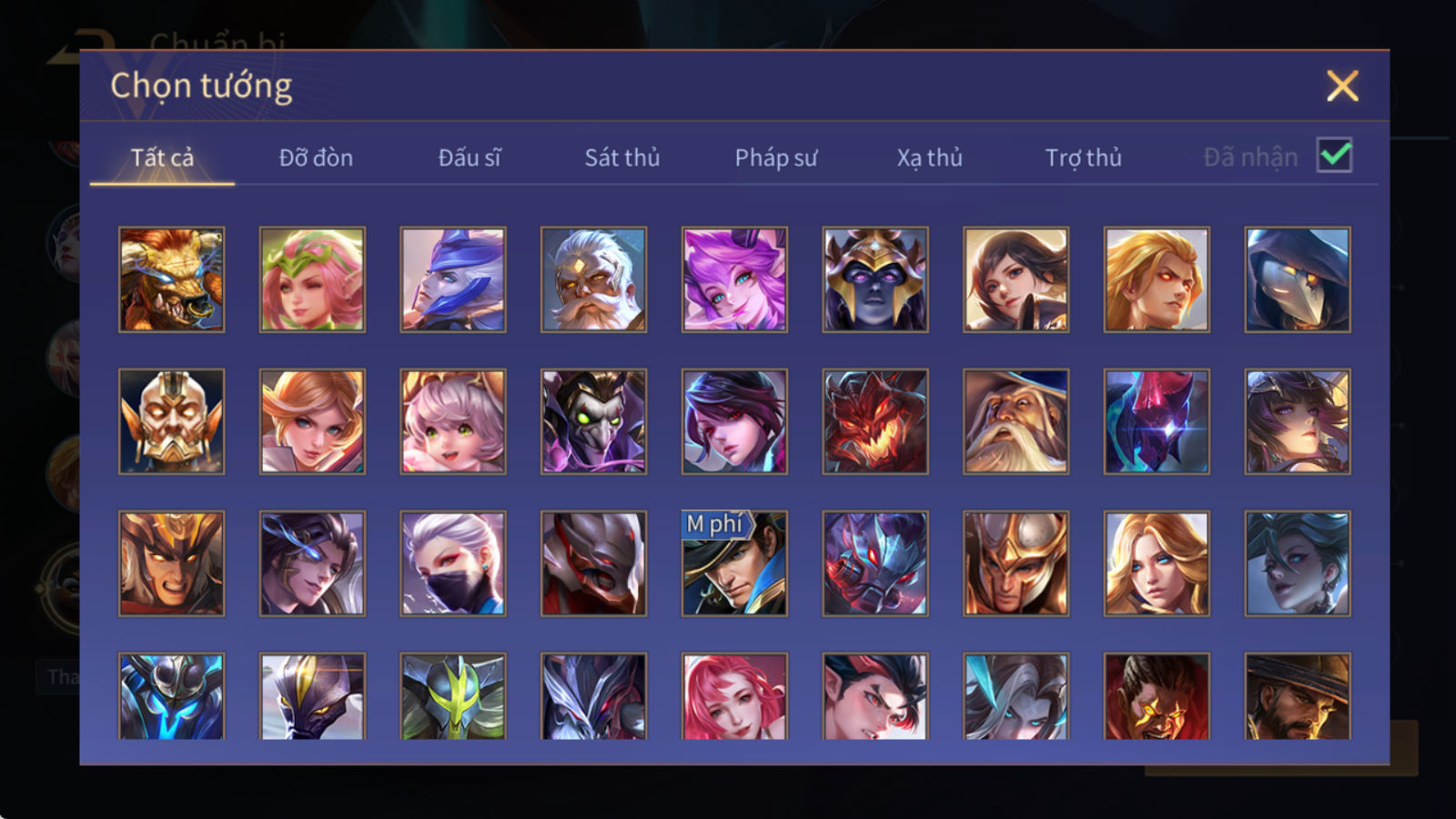
Task: Filter by the Xạ thủ tab
Action: pyautogui.click(x=929, y=157)
